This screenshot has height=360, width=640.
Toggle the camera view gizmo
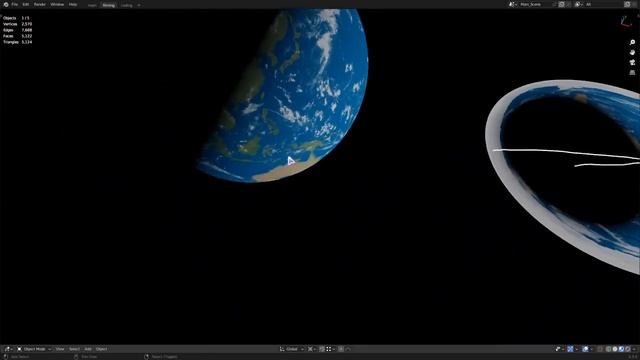pos(632,62)
